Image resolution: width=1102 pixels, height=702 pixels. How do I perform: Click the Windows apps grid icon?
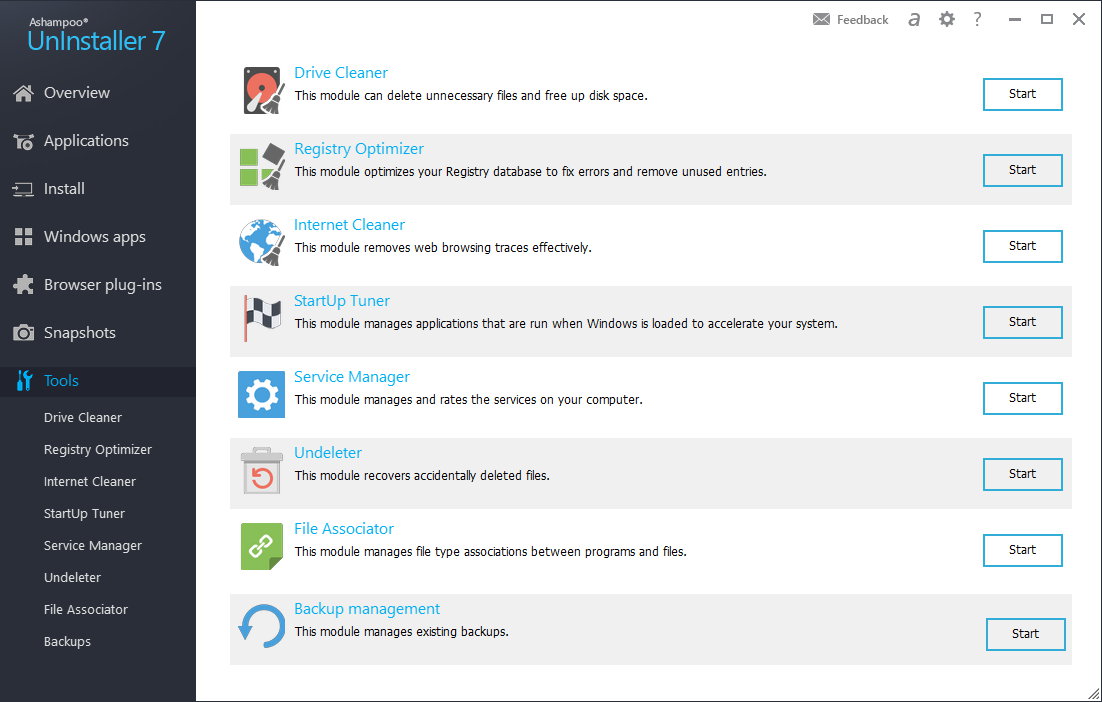click(x=23, y=237)
